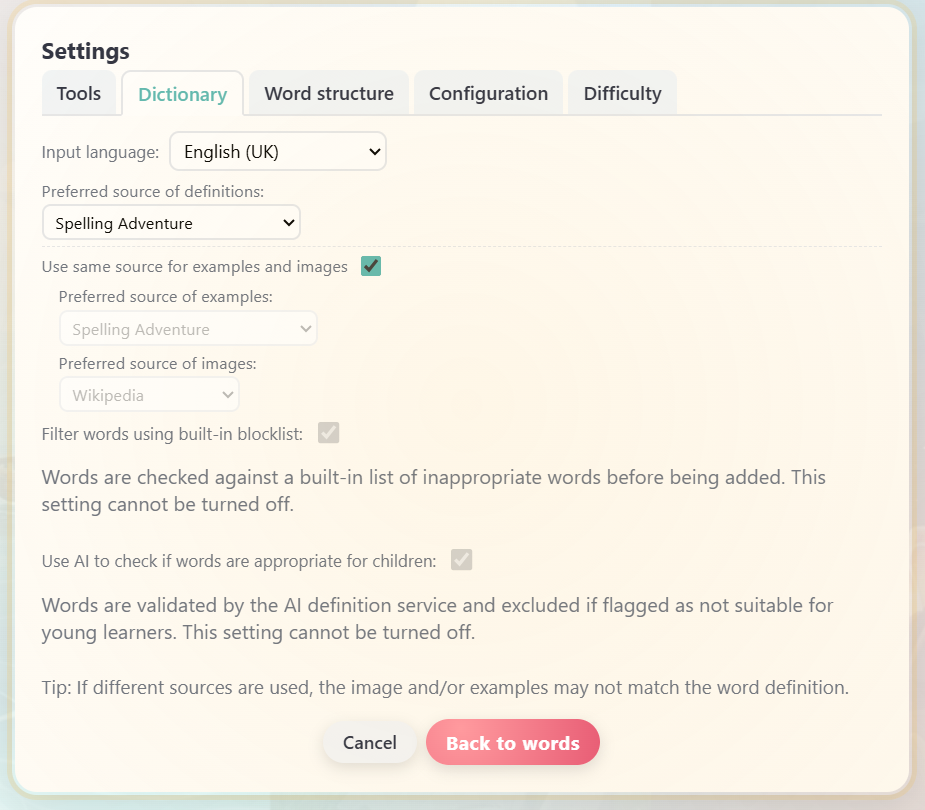Click the Use AI to check words label

tap(239, 561)
